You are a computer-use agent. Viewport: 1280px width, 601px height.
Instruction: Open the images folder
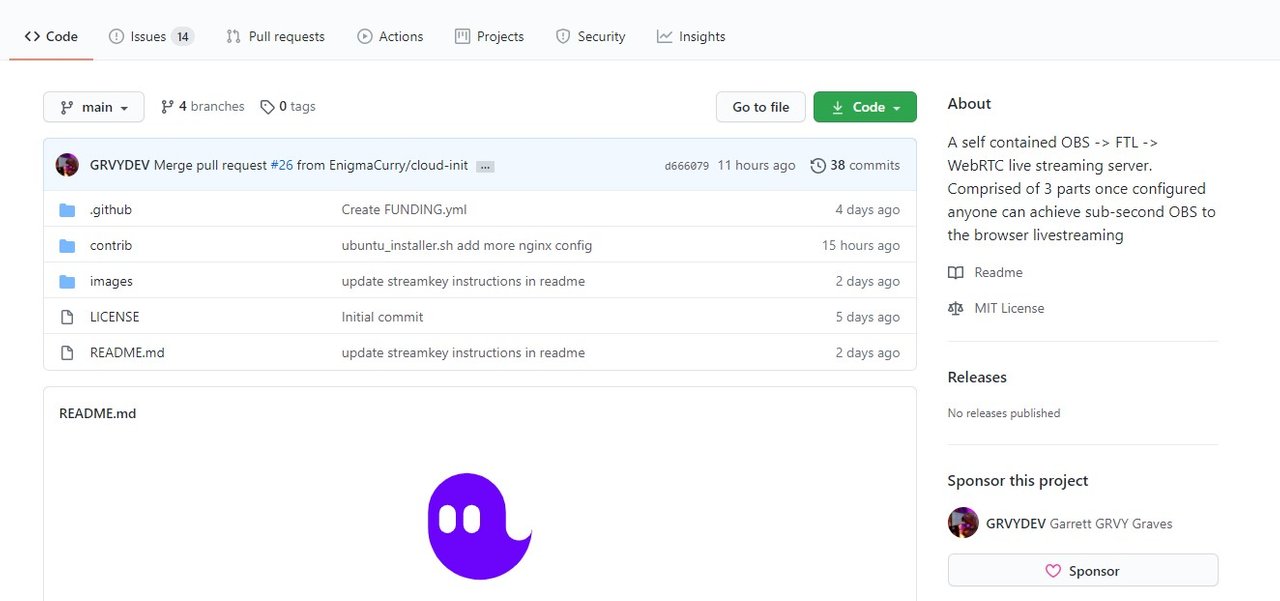tap(111, 282)
